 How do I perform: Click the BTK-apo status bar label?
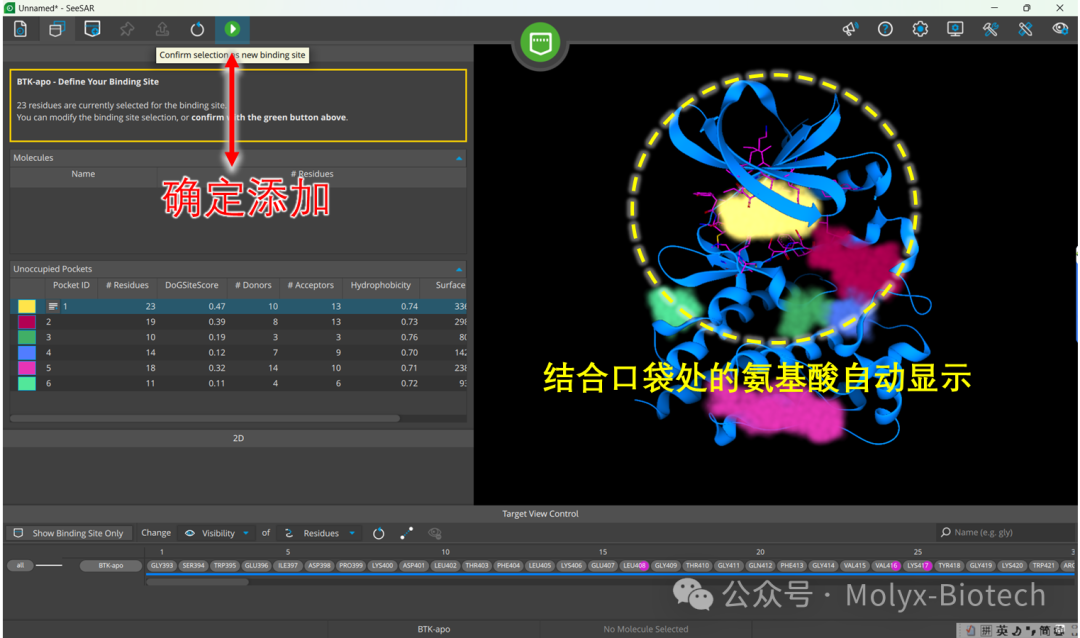pos(434,629)
